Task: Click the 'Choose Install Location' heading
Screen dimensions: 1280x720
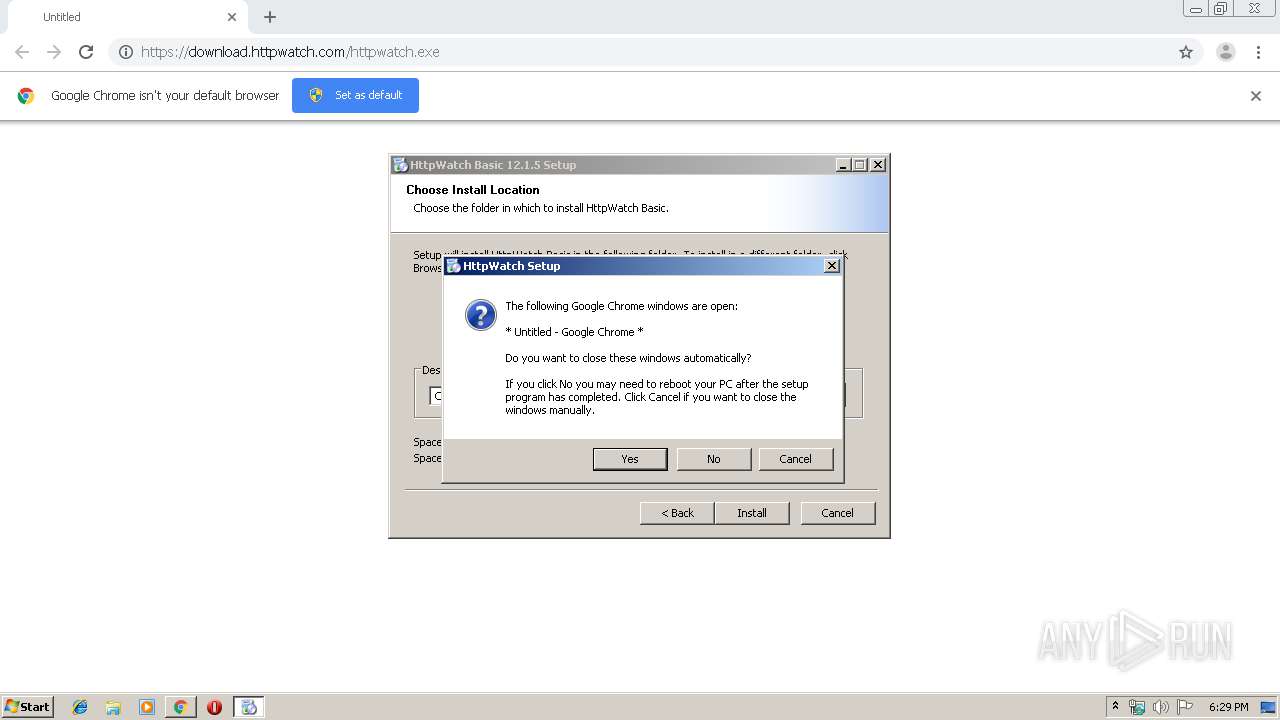Action: (x=473, y=190)
